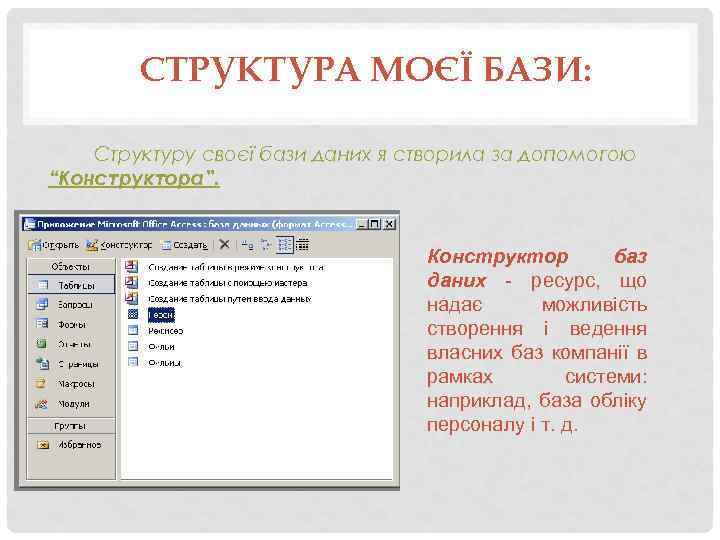The height and width of the screenshot is (540, 720).
Task: Minimize the Access database window
Action: tap(362, 224)
